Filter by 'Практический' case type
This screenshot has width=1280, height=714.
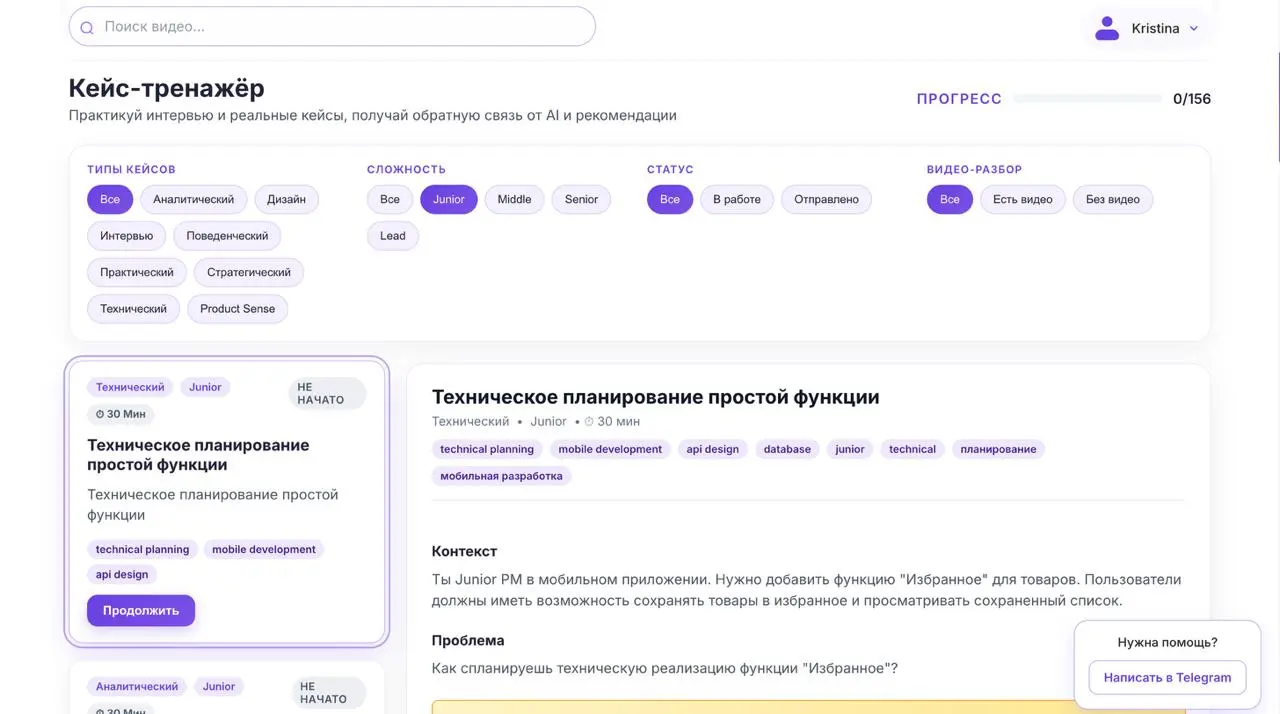(137, 272)
